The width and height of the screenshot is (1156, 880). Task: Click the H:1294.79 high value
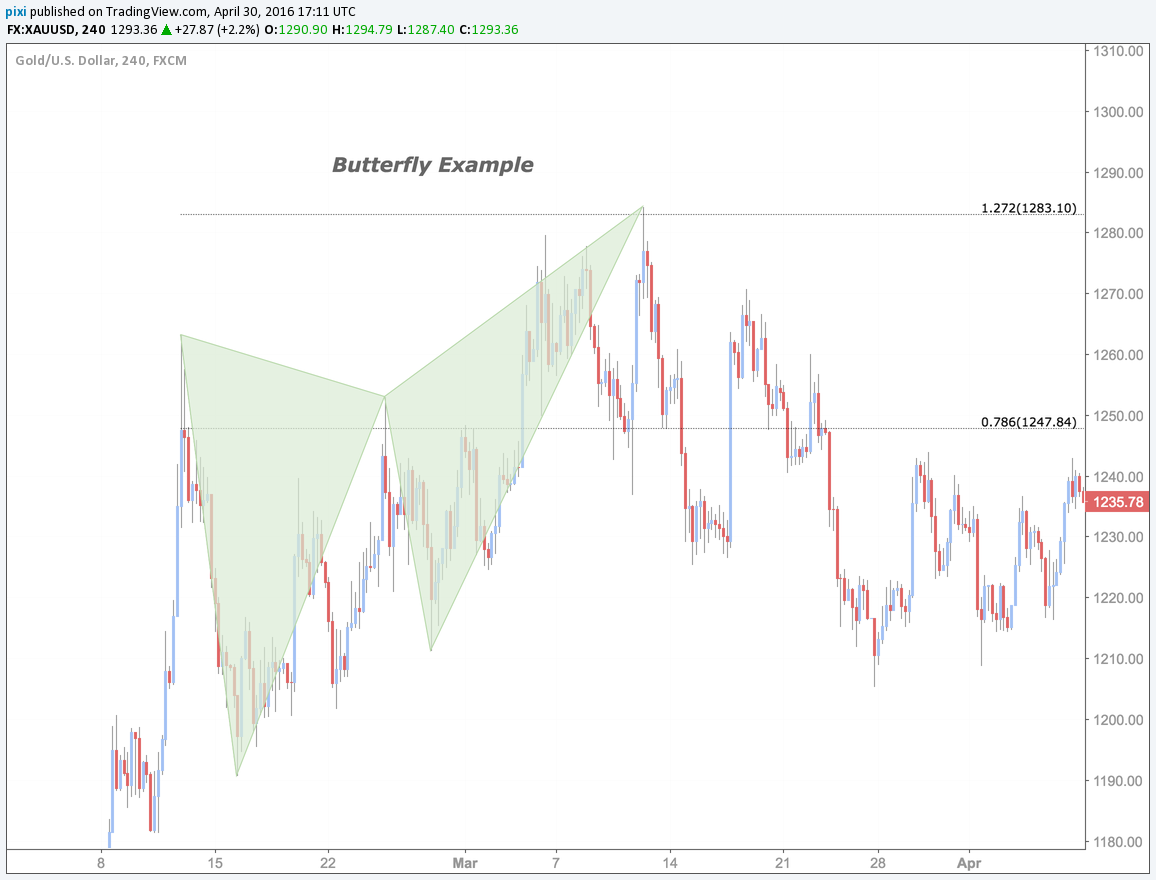point(362,30)
